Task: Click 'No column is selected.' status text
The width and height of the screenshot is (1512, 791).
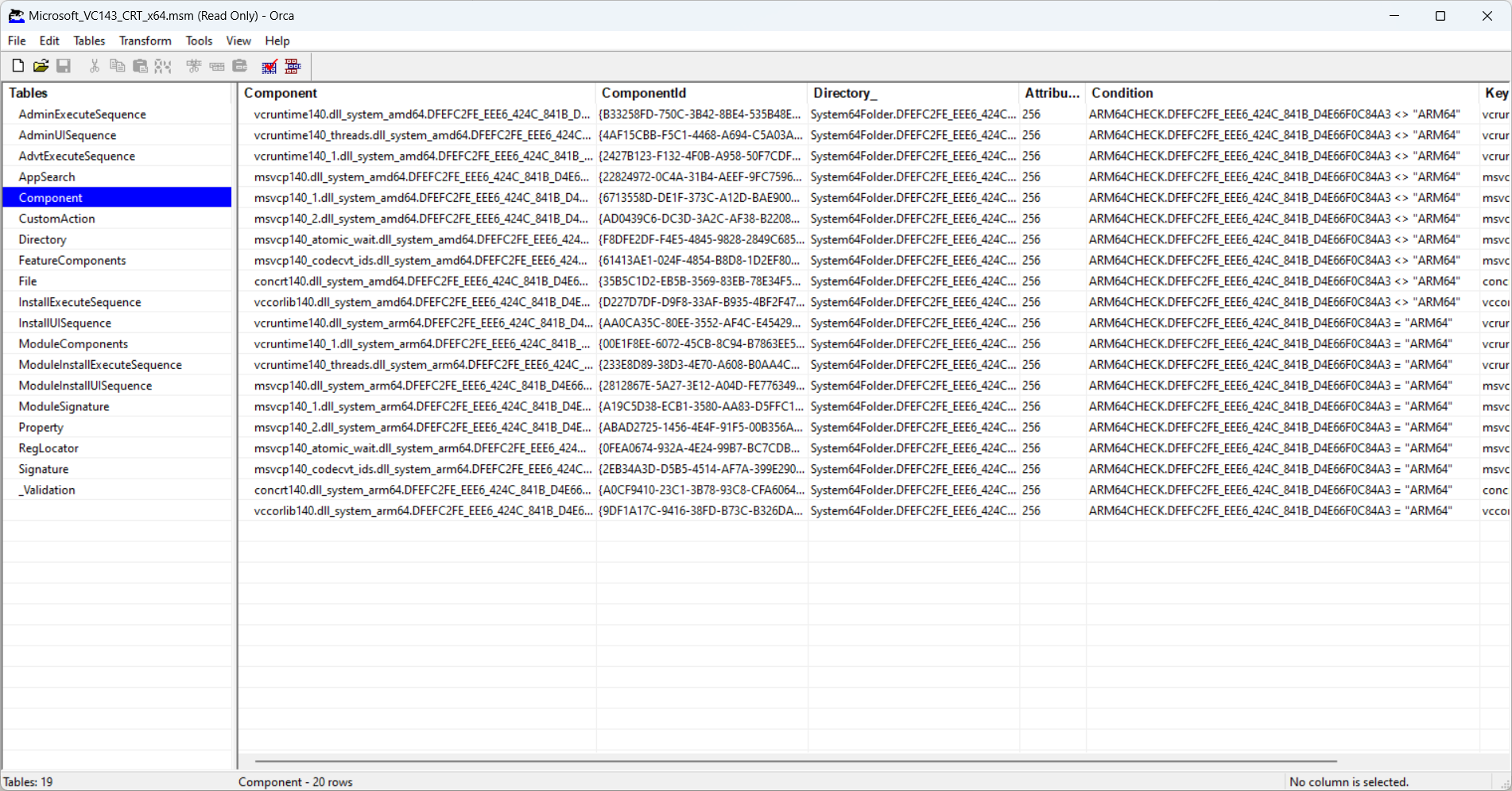Action: click(x=1349, y=781)
